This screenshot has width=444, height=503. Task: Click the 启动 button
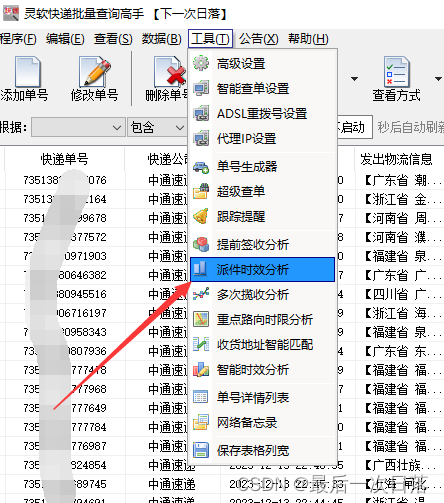click(x=354, y=127)
